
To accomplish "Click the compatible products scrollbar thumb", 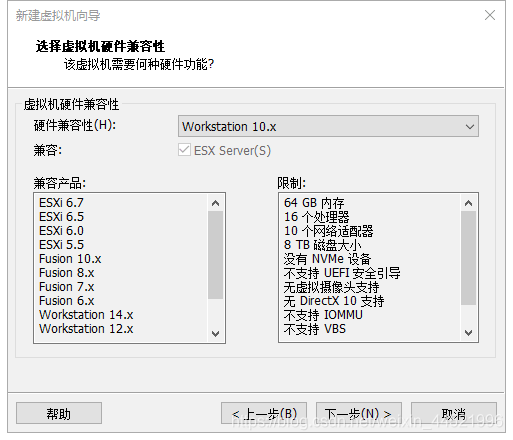I will (x=215, y=255).
